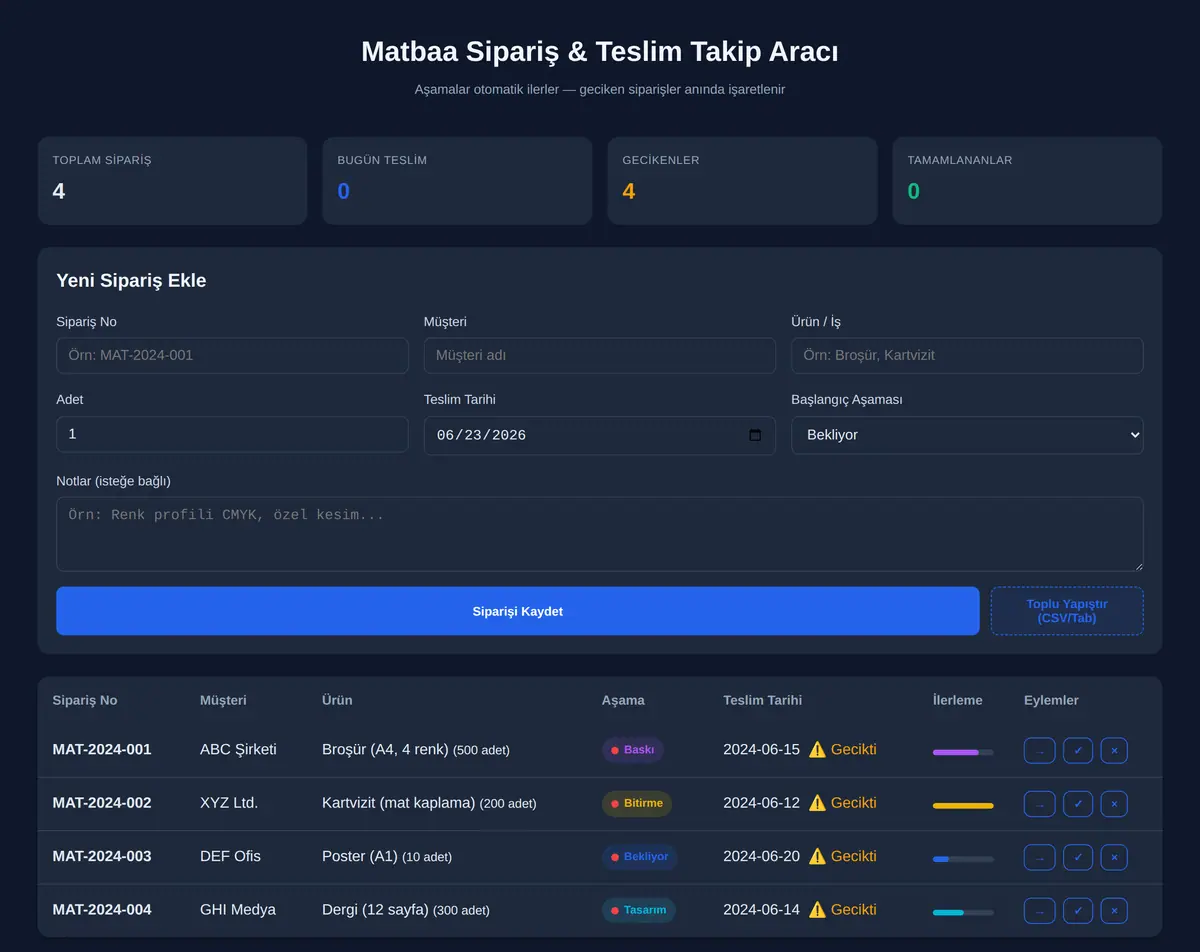The image size is (1200, 952).
Task: Click the Tamamlananlar stat card
Action: pyautogui.click(x=1027, y=181)
